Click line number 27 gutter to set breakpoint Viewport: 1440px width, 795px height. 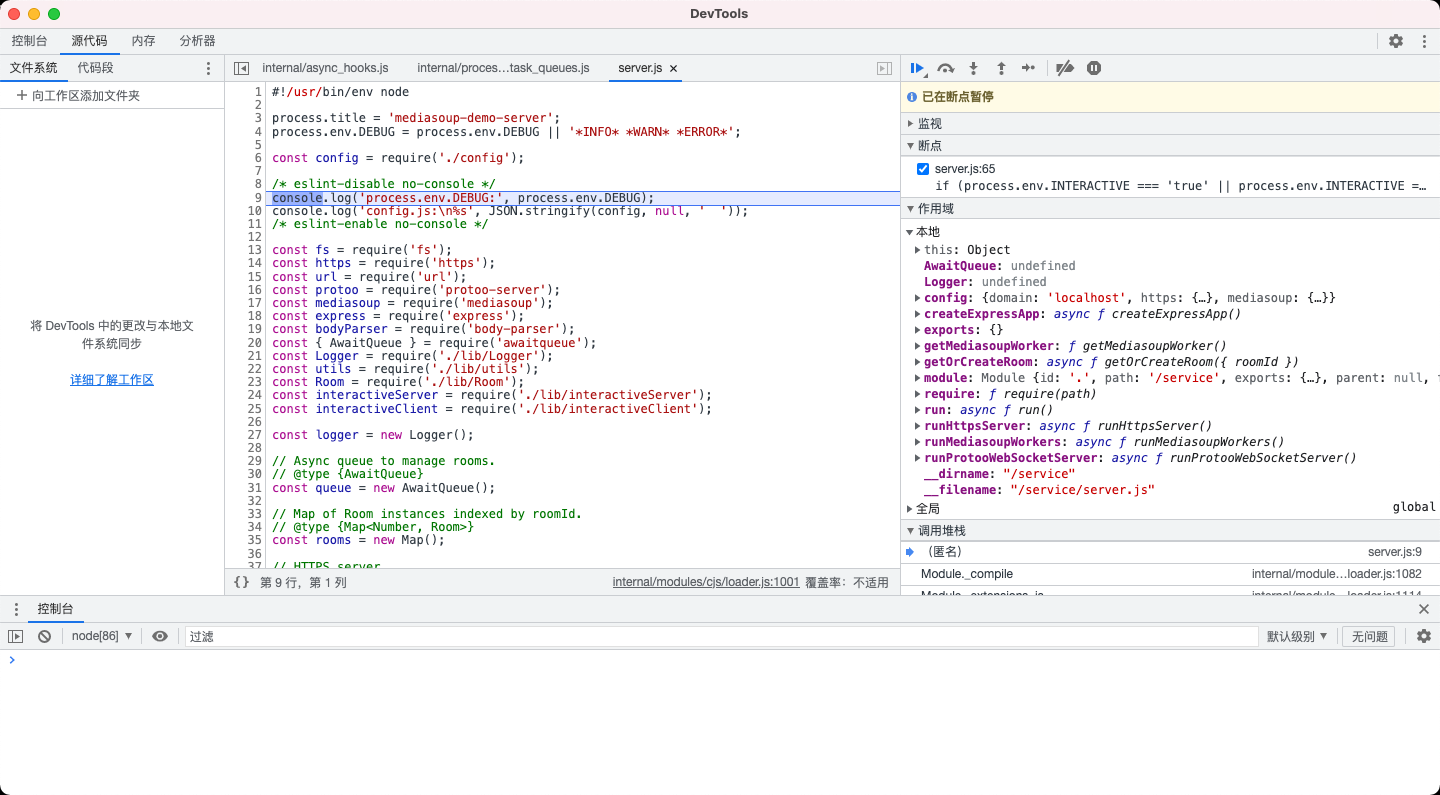254,435
